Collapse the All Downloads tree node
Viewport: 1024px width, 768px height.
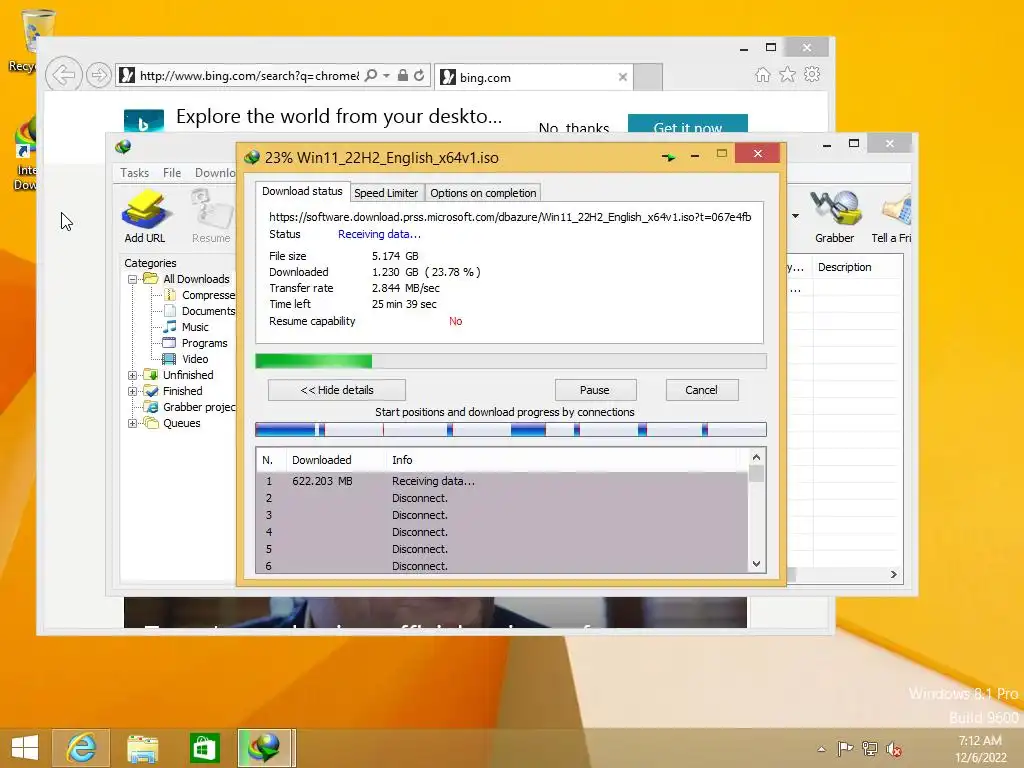132,279
